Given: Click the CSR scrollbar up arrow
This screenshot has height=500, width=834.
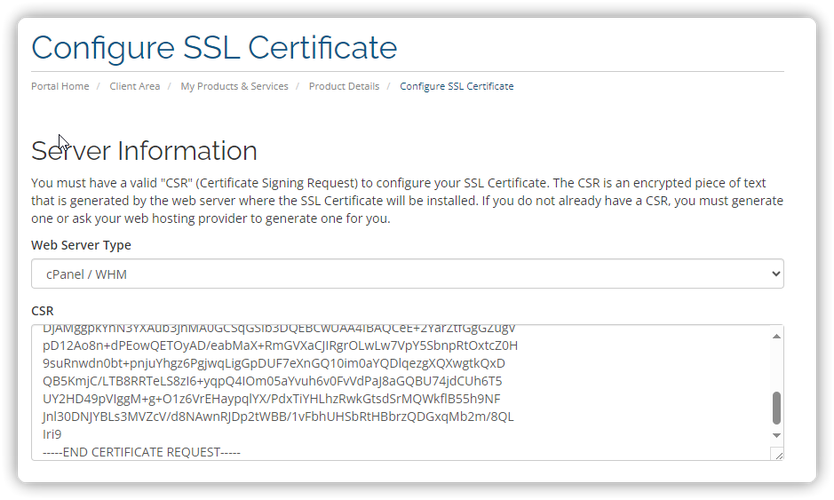Looking at the screenshot, I should tap(776, 336).
